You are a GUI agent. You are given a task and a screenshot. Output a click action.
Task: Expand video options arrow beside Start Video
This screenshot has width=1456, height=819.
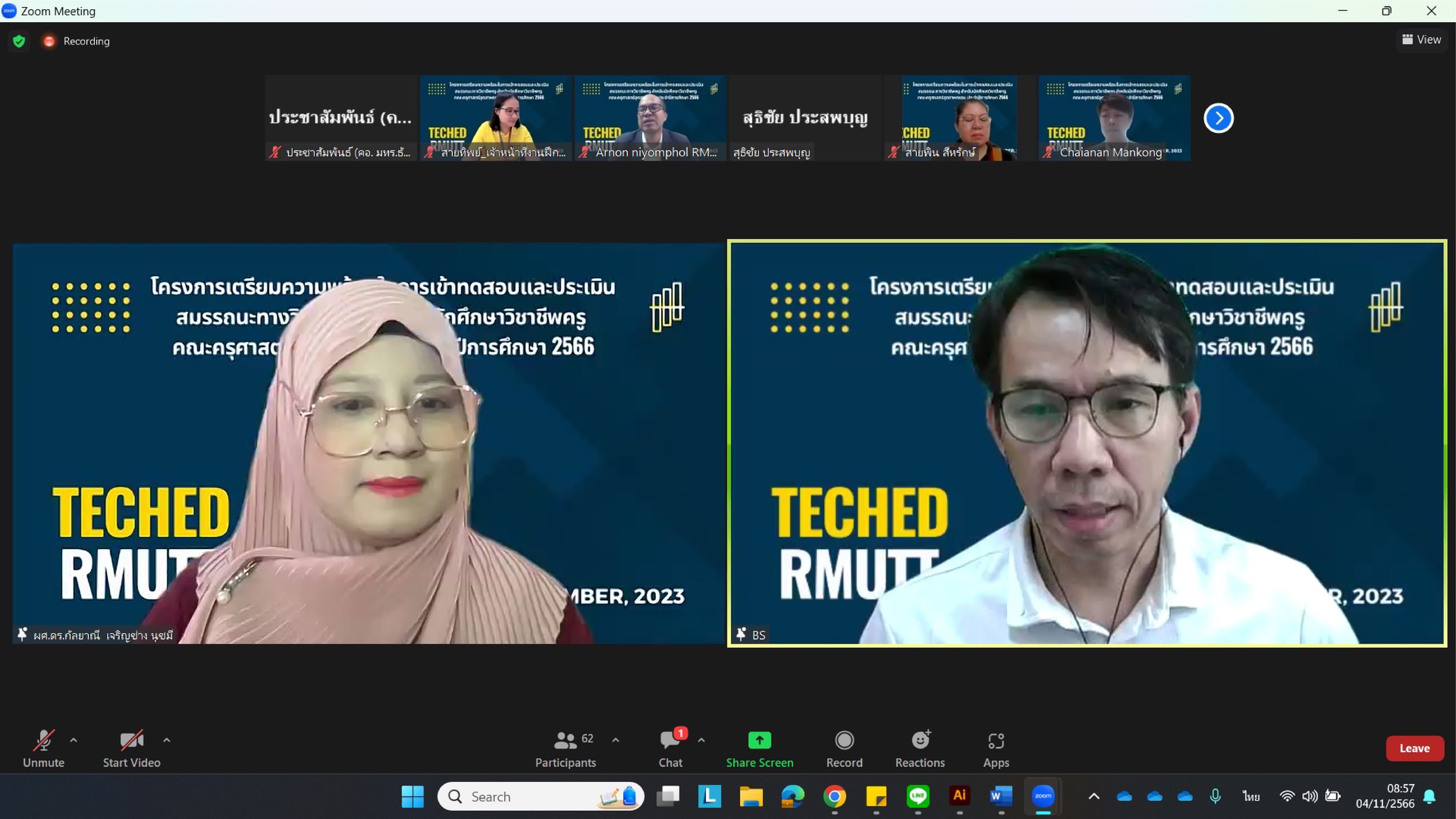[167, 740]
